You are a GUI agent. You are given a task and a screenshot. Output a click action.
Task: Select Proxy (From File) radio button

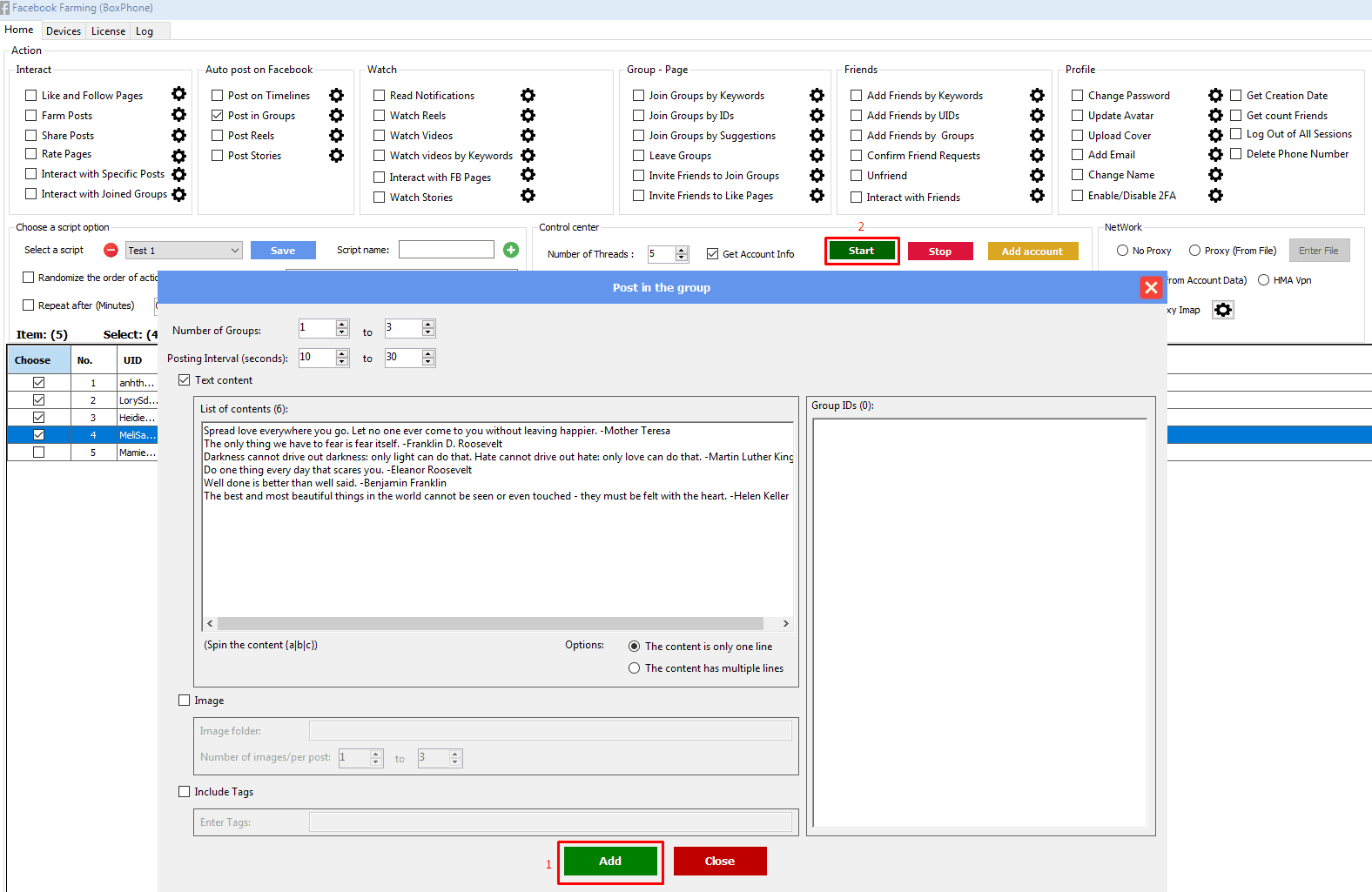[1194, 250]
